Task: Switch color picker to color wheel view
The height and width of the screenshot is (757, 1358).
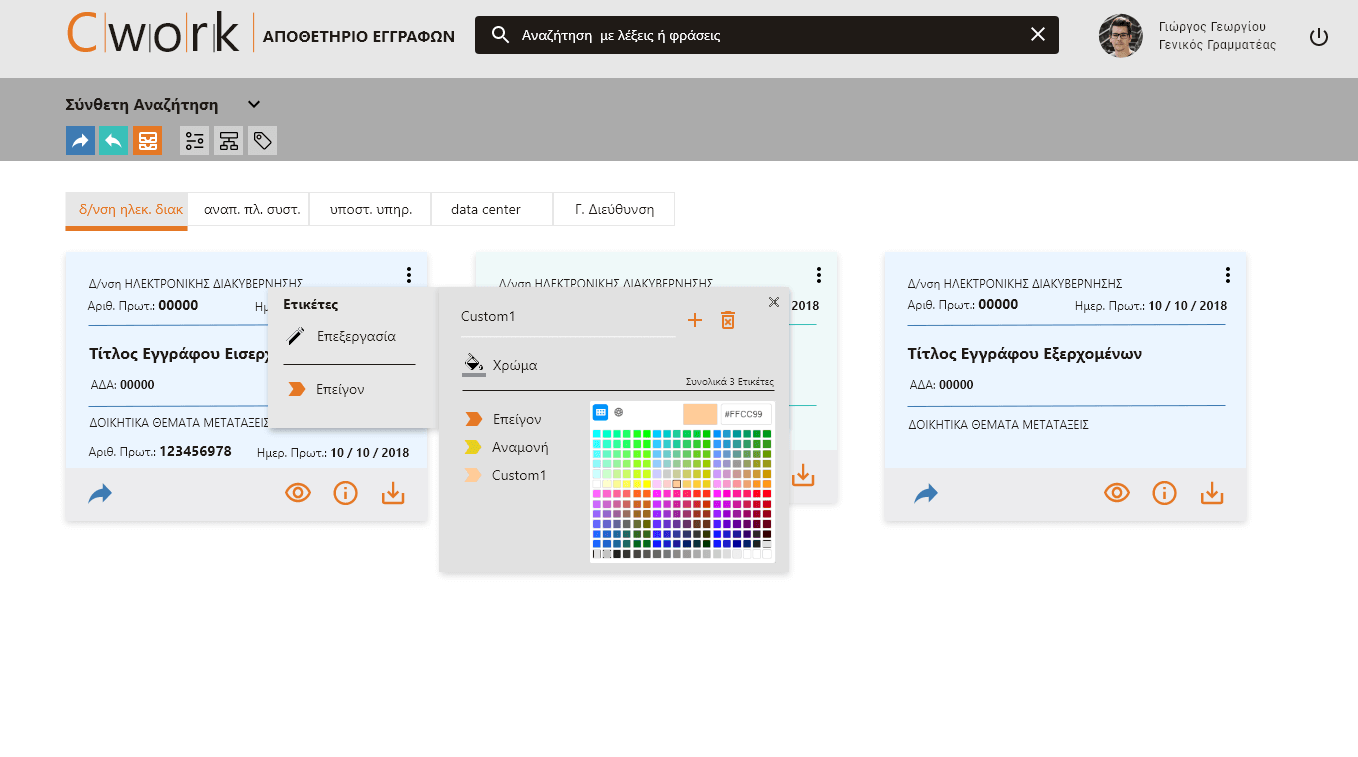Action: click(619, 412)
